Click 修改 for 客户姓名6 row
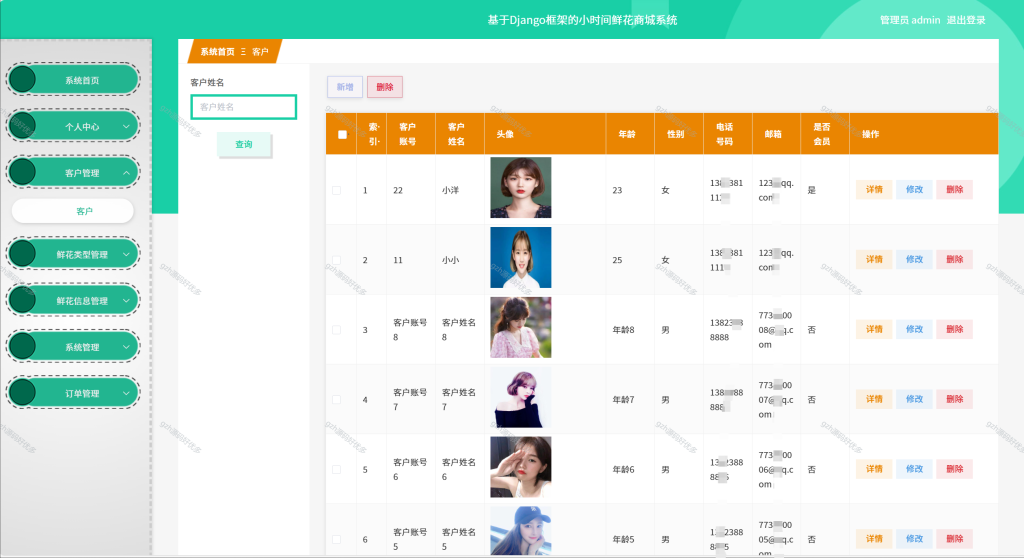The image size is (1024, 558). 914,469
